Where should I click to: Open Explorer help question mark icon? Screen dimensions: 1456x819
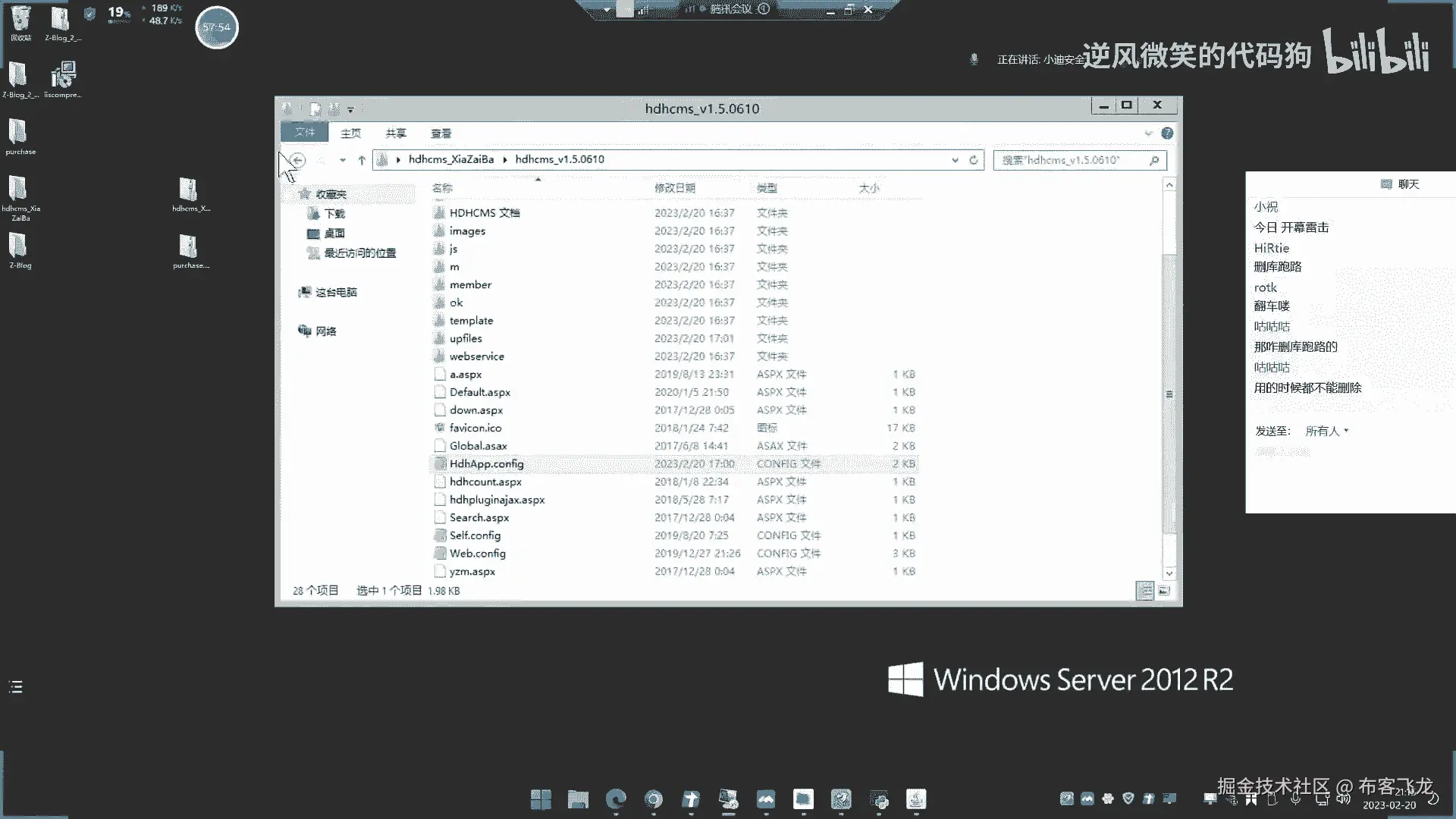pyautogui.click(x=1167, y=133)
